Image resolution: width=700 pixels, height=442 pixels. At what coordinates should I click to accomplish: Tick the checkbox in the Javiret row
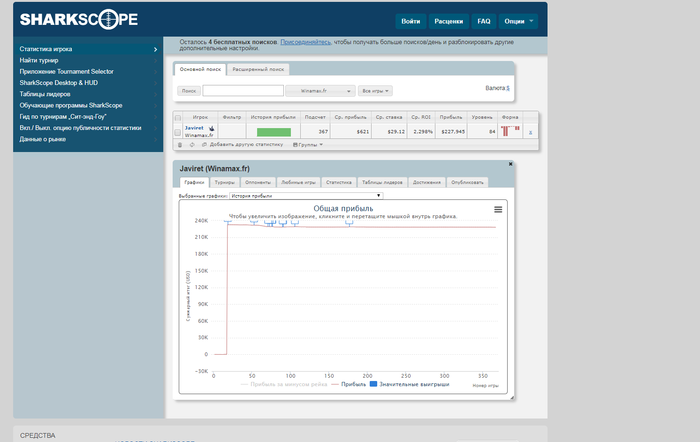click(178, 132)
